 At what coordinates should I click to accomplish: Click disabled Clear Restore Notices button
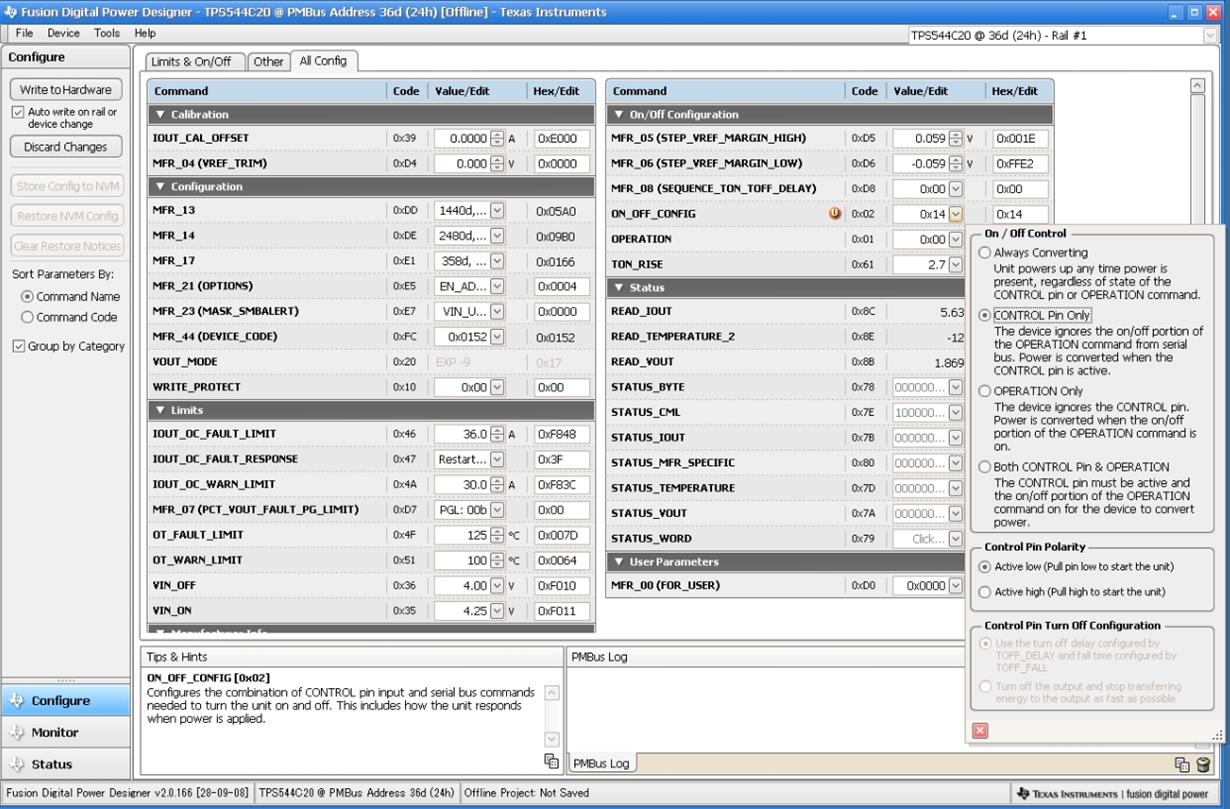(66, 246)
